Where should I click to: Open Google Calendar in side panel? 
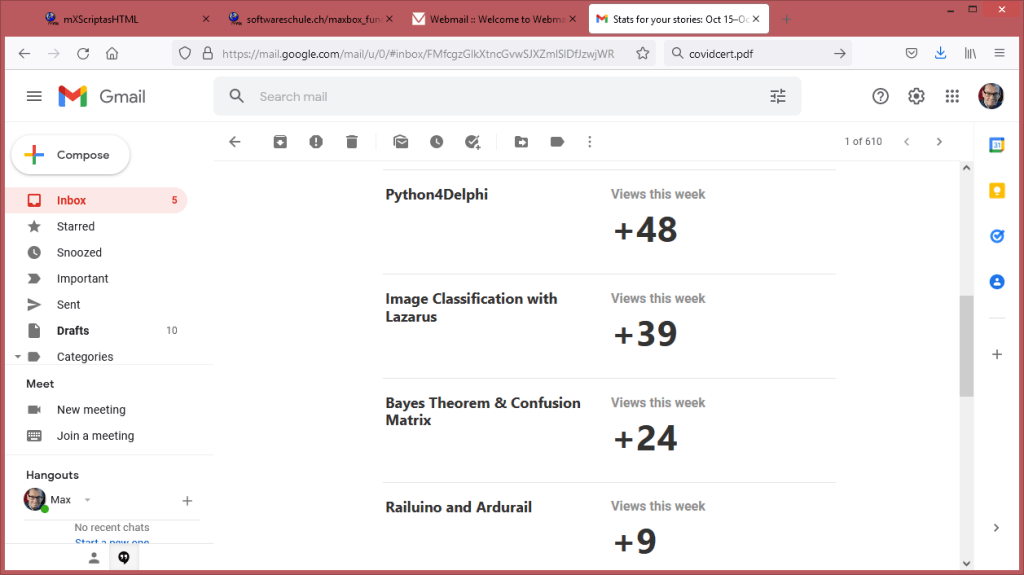(x=997, y=145)
